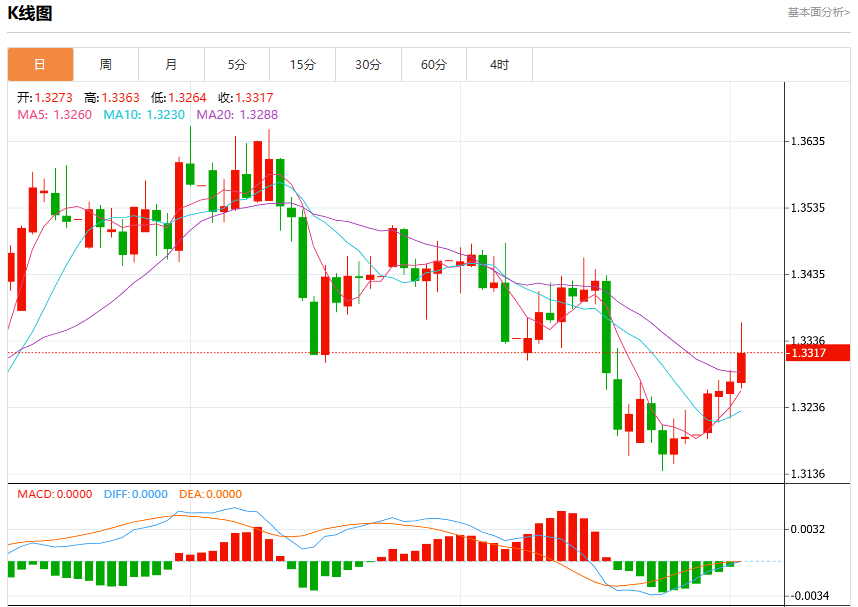Click the MACD: 0.0000 indicator label
Viewport: 858px width, 607px height.
coord(54,494)
